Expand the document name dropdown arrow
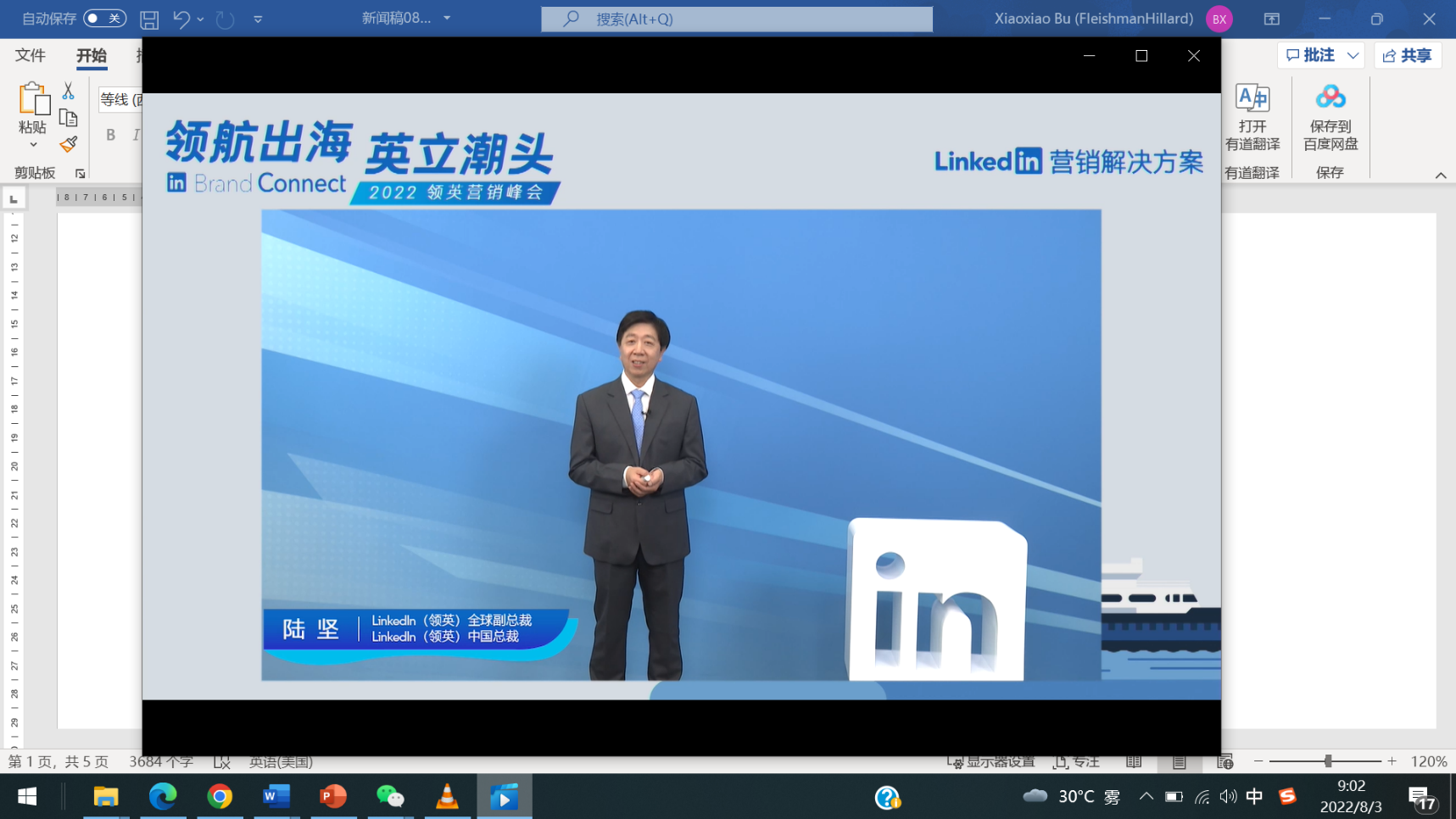The image size is (1456, 819). (447, 18)
